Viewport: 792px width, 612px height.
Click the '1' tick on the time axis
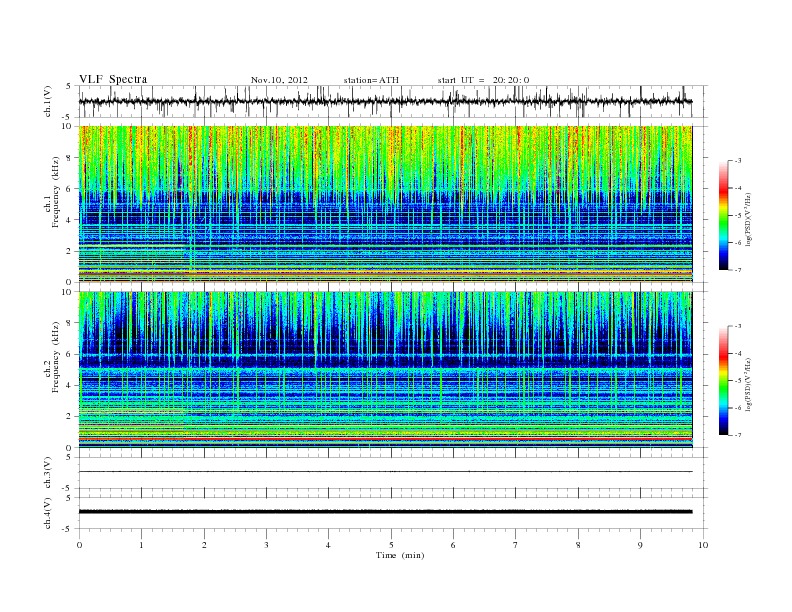coord(141,545)
